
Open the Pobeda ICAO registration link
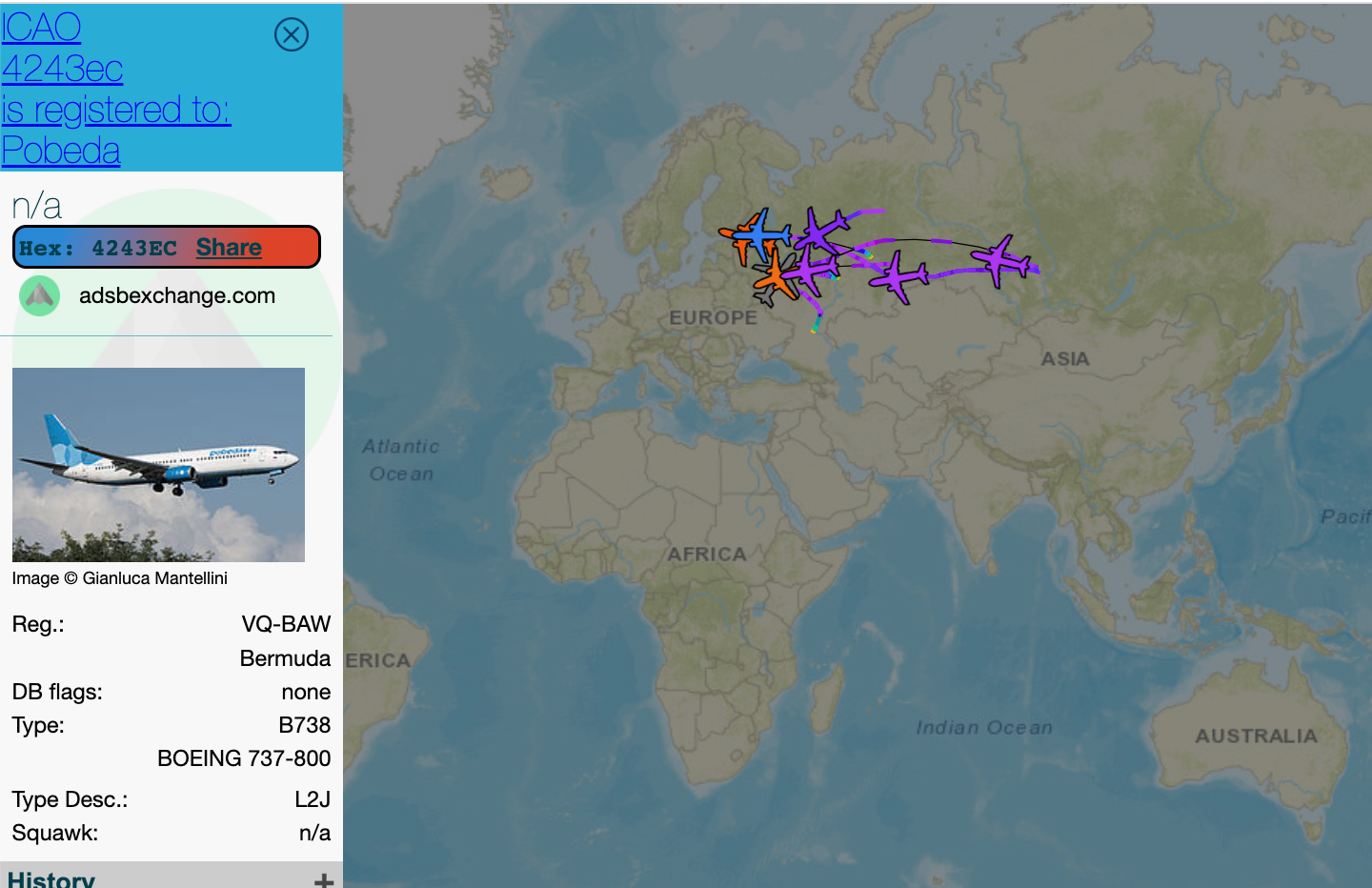115,89
